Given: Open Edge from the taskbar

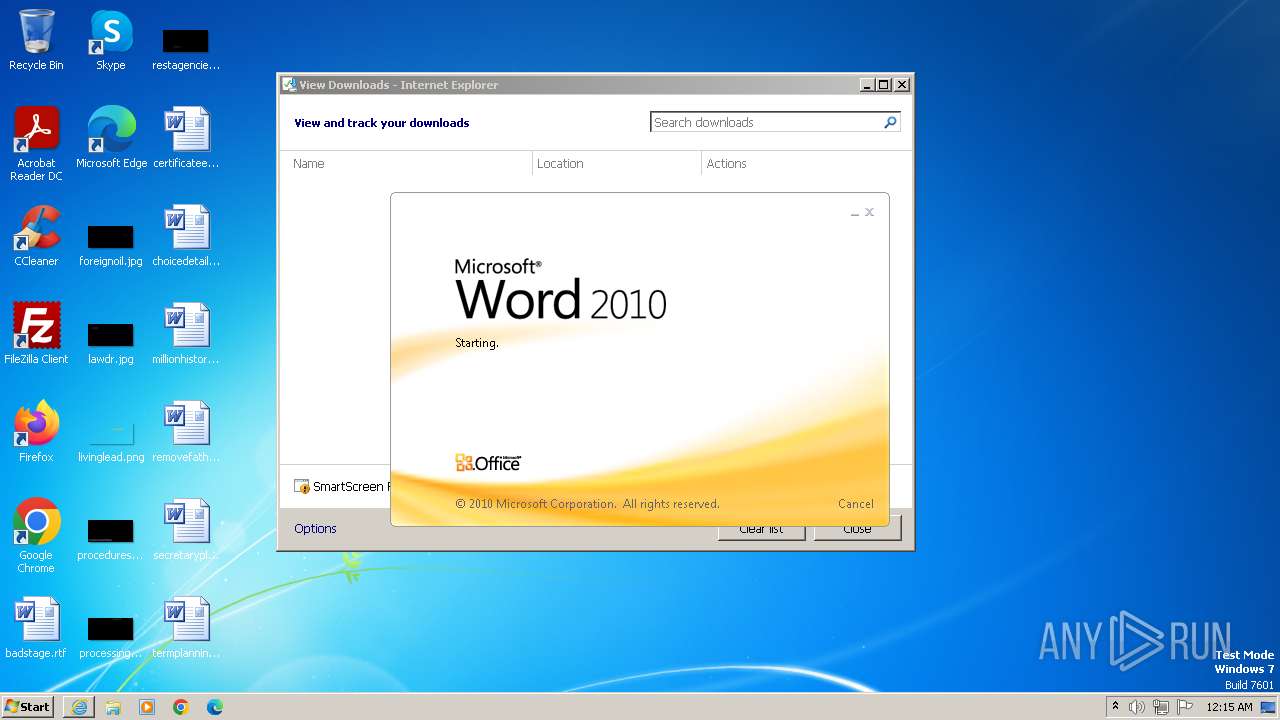Looking at the screenshot, I should click(215, 707).
